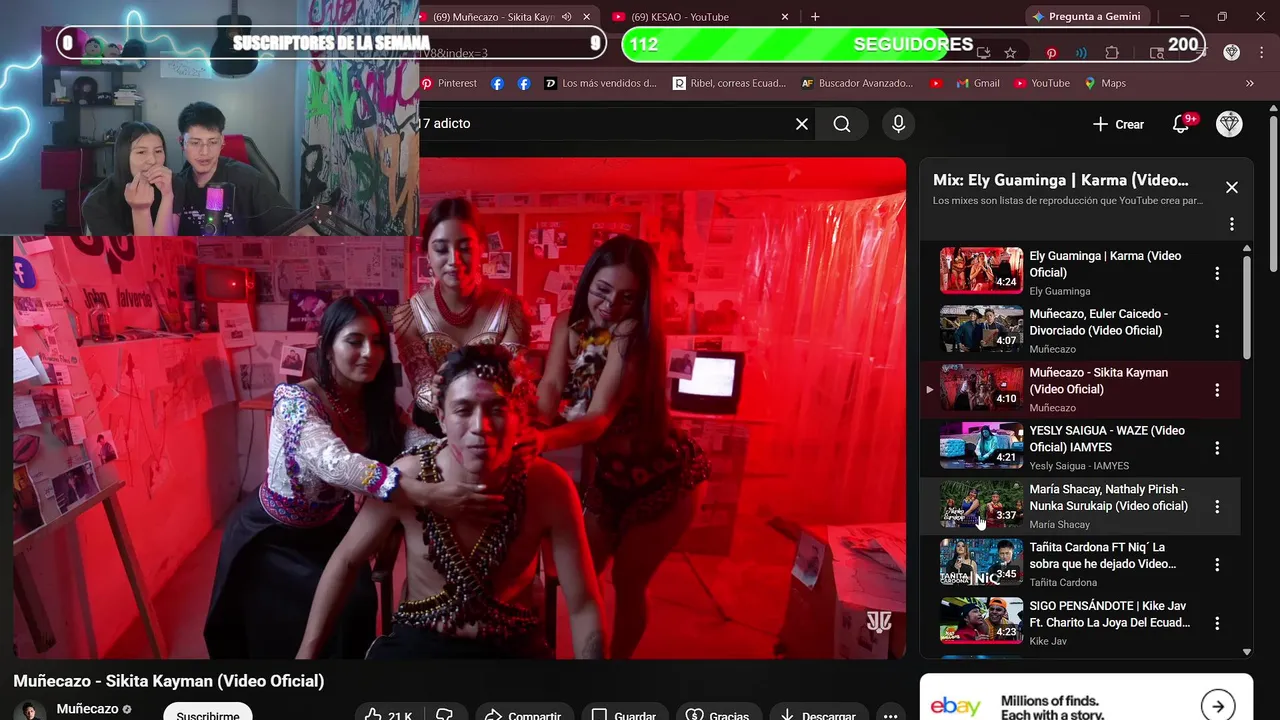Send Gracias super thanks
This screenshot has width=1280, height=720.
[718, 715]
